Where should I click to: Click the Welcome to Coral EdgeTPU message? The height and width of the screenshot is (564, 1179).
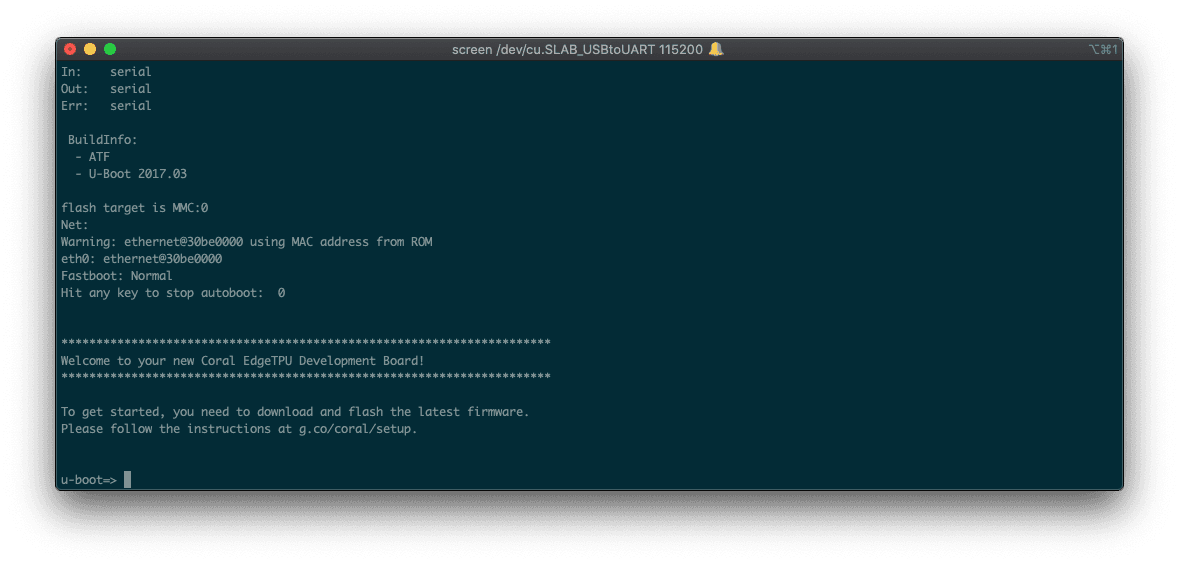click(x=242, y=361)
